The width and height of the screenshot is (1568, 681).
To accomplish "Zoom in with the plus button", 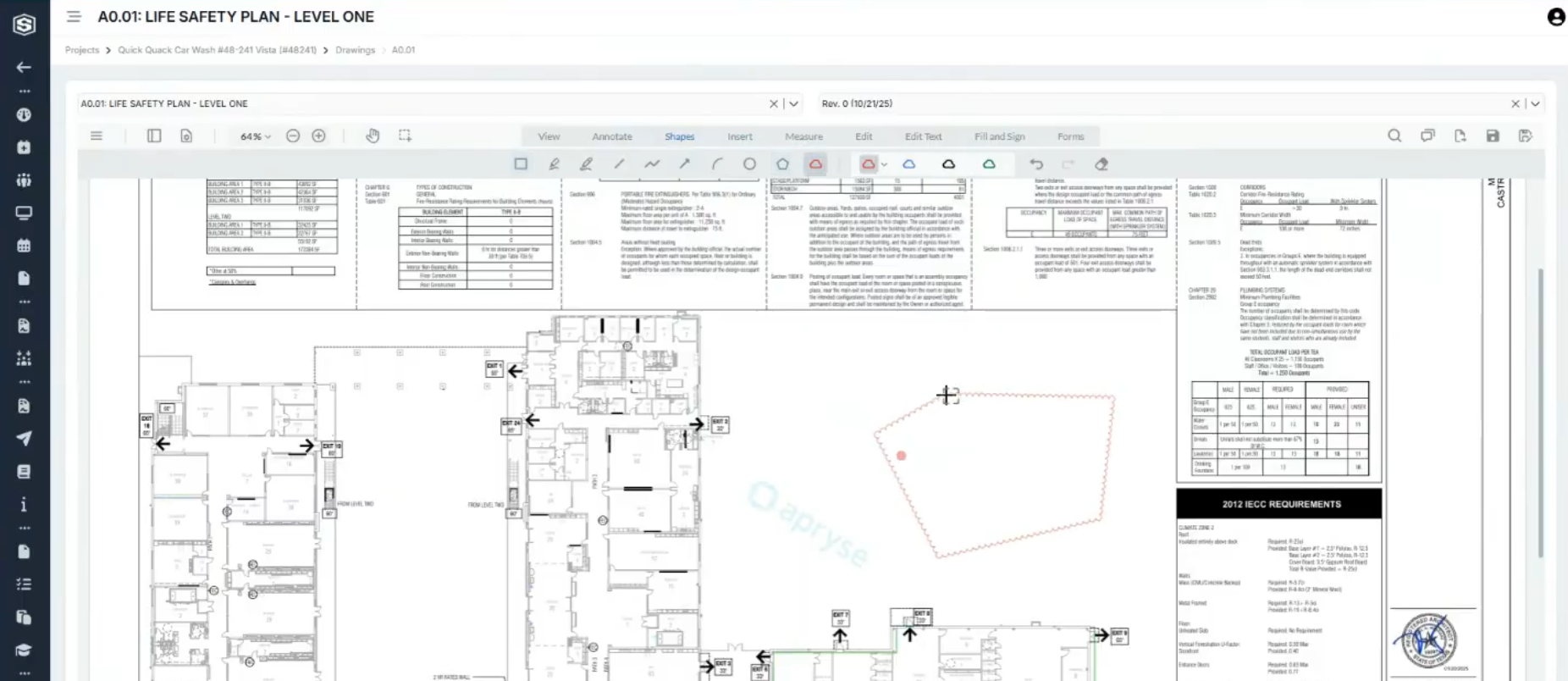I will pos(319,136).
